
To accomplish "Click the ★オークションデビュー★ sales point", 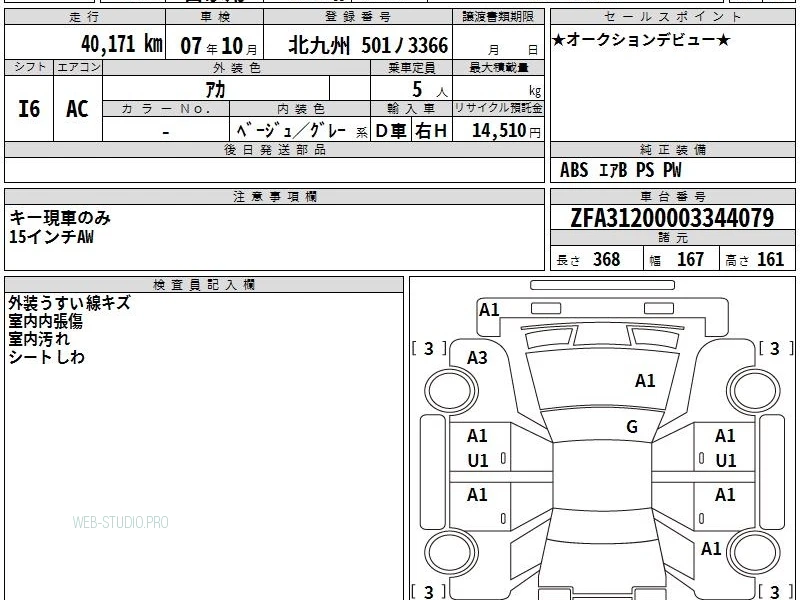I will coord(641,40).
